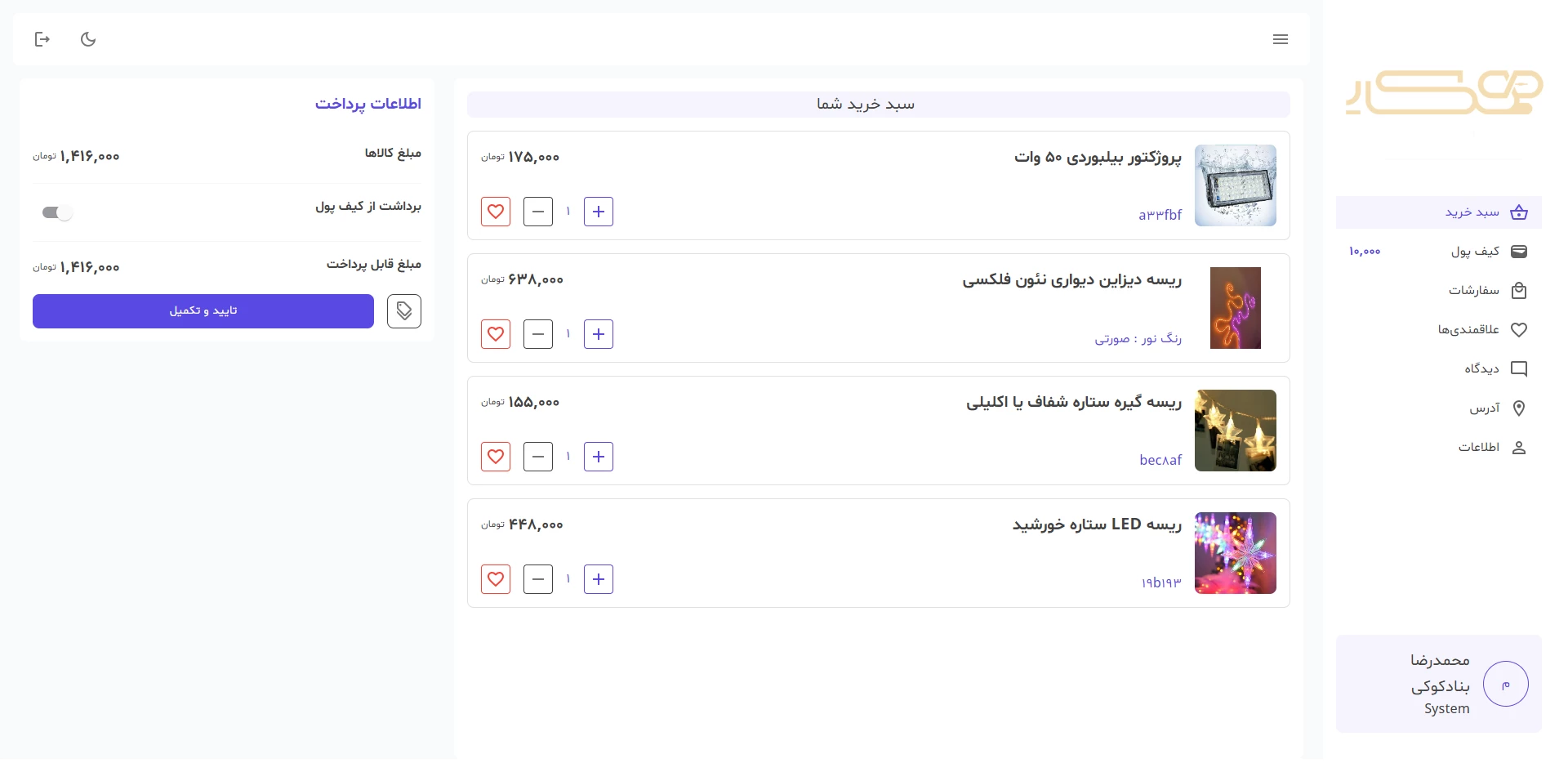Click the price ۶۳۸,۰۰۰ تومان
This screenshot has height=772, width=1568.
pyautogui.click(x=522, y=279)
